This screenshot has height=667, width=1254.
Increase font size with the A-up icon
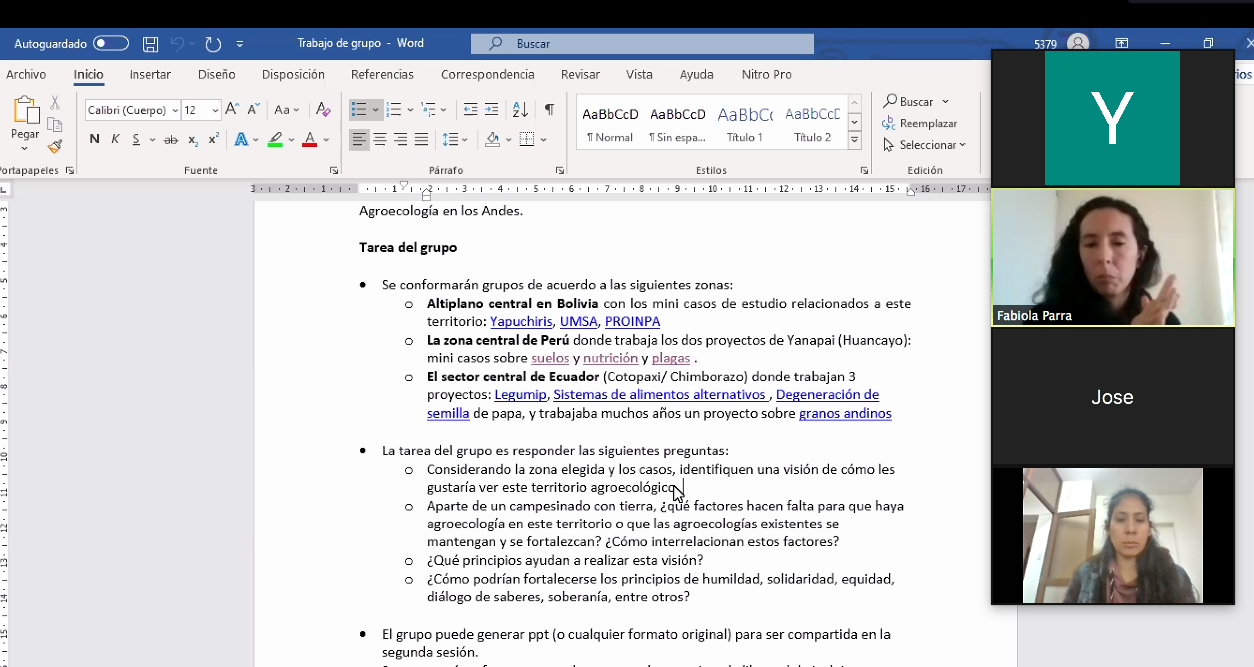coord(232,110)
